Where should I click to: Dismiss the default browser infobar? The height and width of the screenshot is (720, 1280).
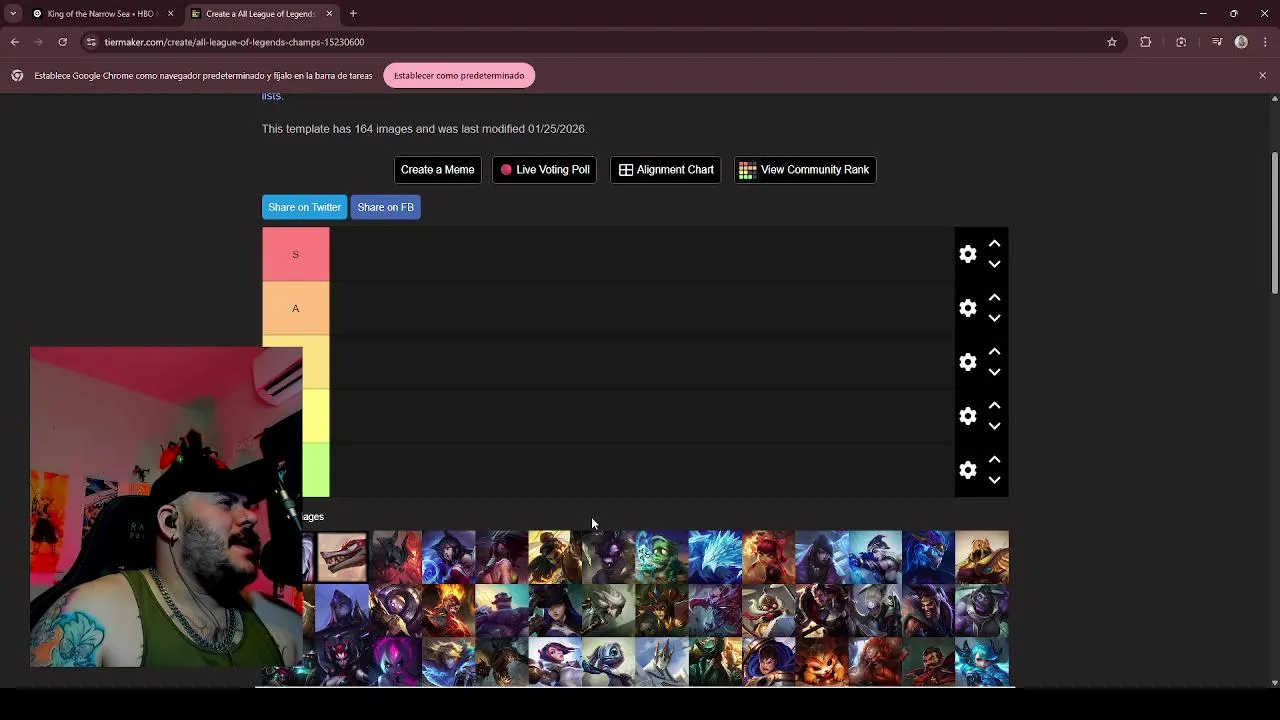tap(1262, 76)
